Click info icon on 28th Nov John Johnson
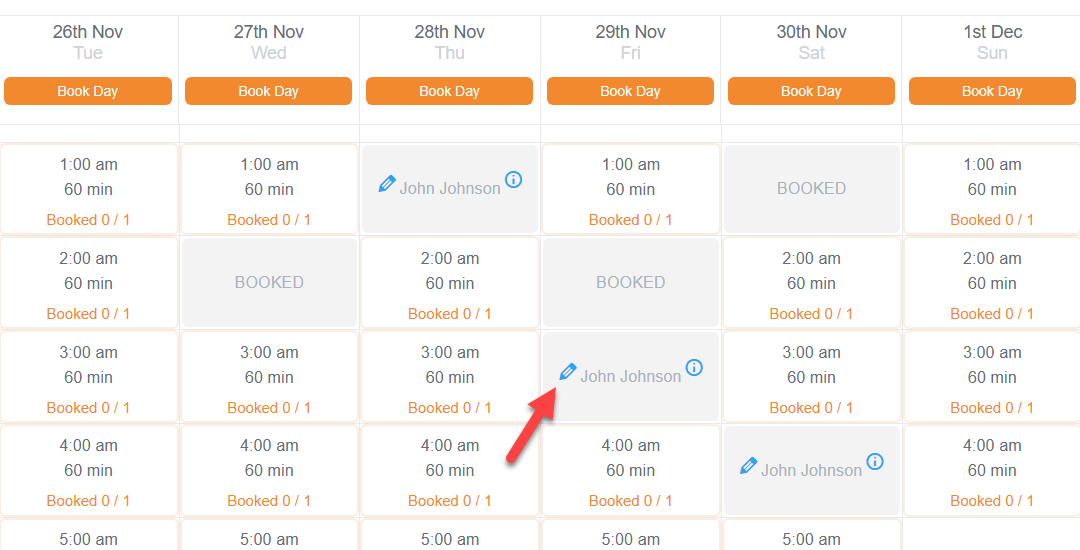The height and width of the screenshot is (550, 1080). point(513,180)
